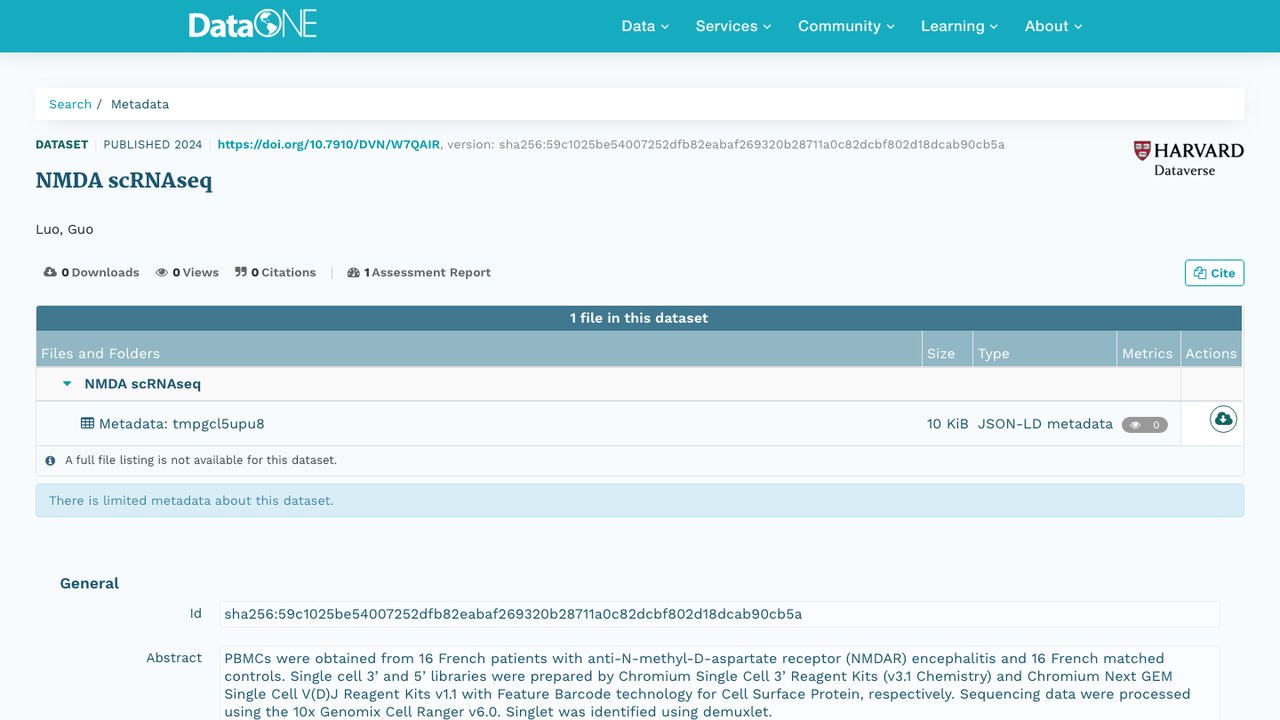This screenshot has height=720, width=1280.
Task: Click the JSON-LD metadata type cell
Action: tap(1045, 424)
